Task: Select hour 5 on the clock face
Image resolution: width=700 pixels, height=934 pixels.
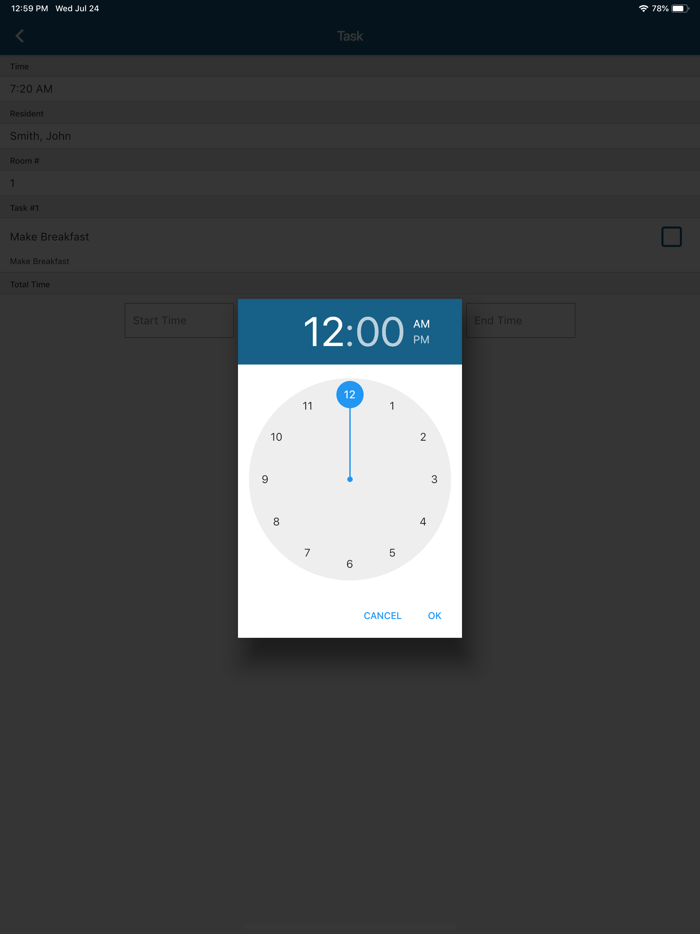Action: tap(392, 553)
